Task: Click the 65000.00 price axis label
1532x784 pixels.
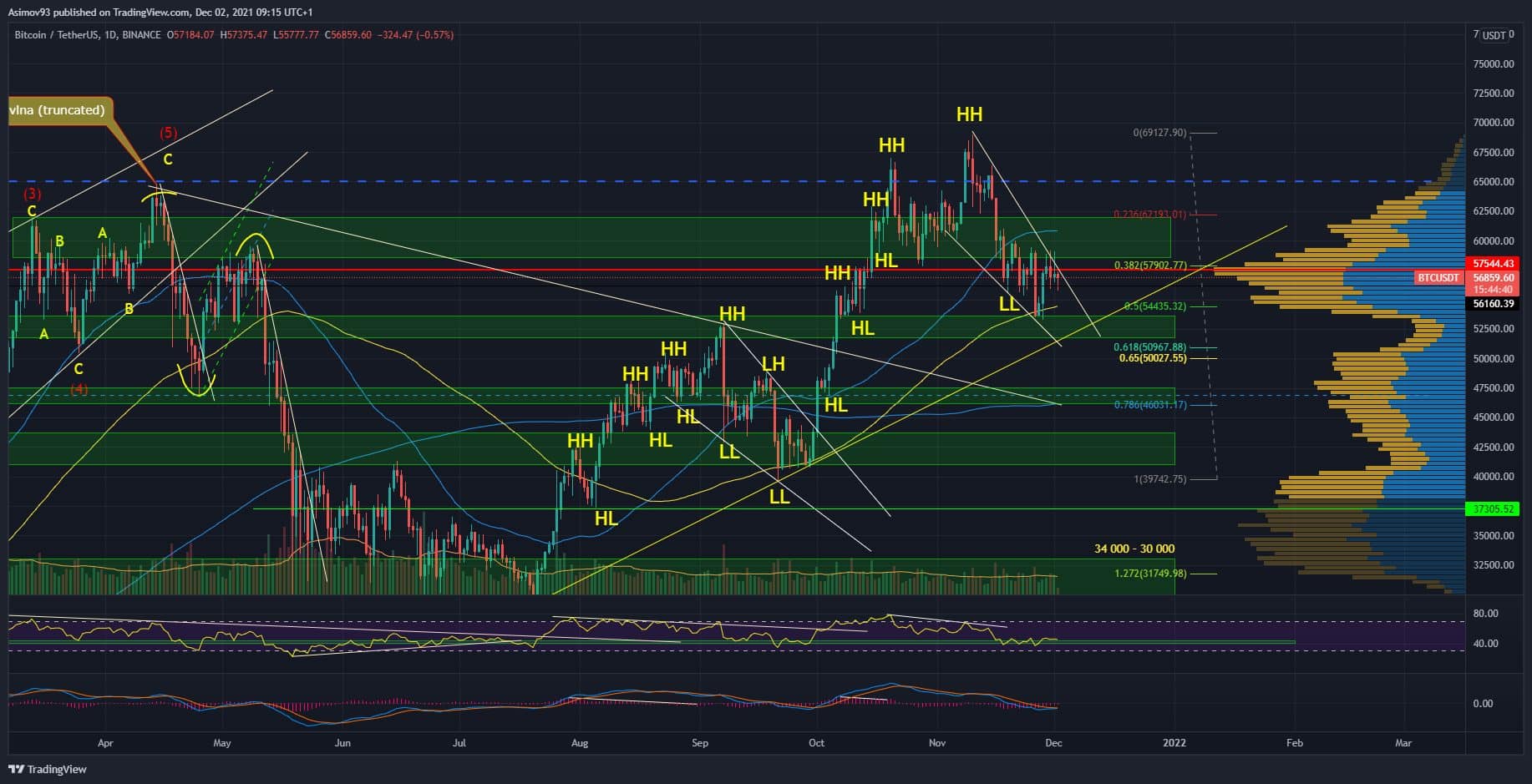Action: [x=1494, y=182]
